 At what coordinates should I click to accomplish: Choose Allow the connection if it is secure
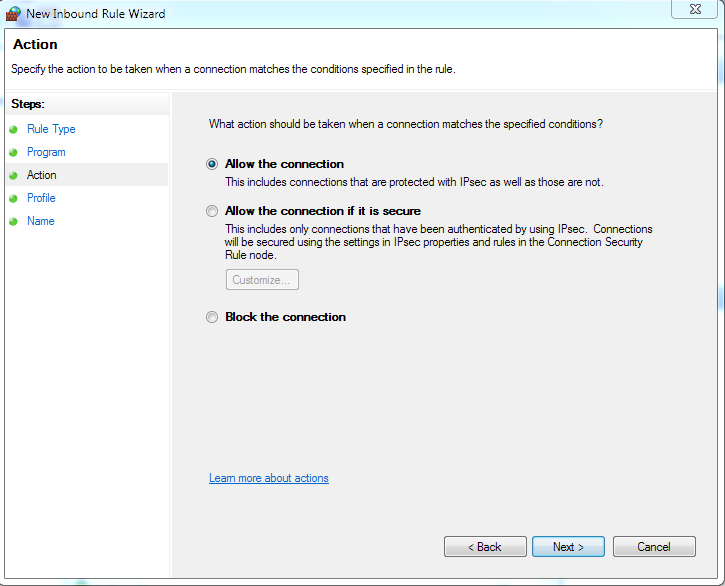[x=212, y=211]
